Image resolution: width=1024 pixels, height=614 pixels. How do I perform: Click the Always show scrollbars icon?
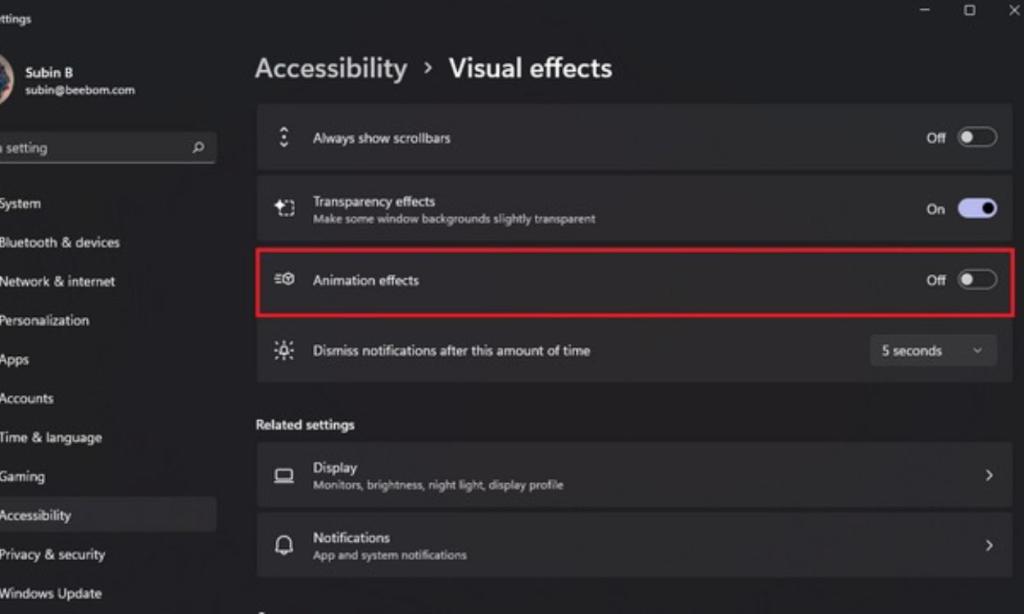(x=284, y=137)
